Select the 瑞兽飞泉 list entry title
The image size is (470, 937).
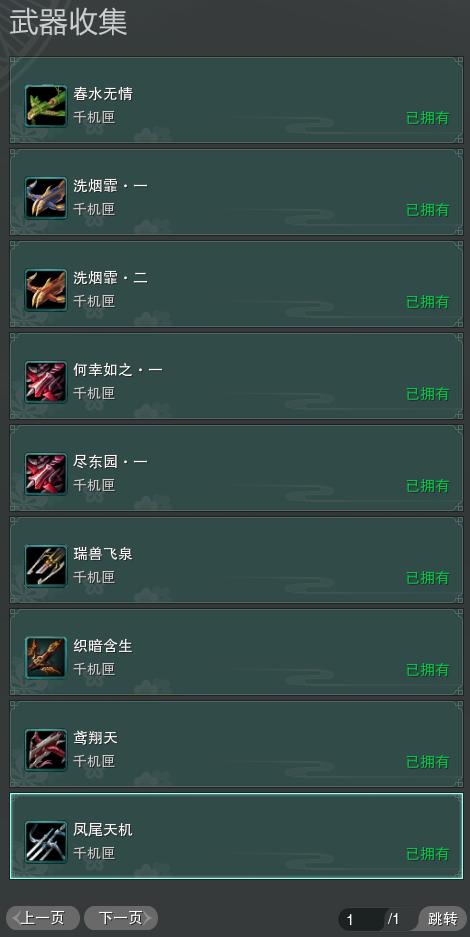(103, 554)
